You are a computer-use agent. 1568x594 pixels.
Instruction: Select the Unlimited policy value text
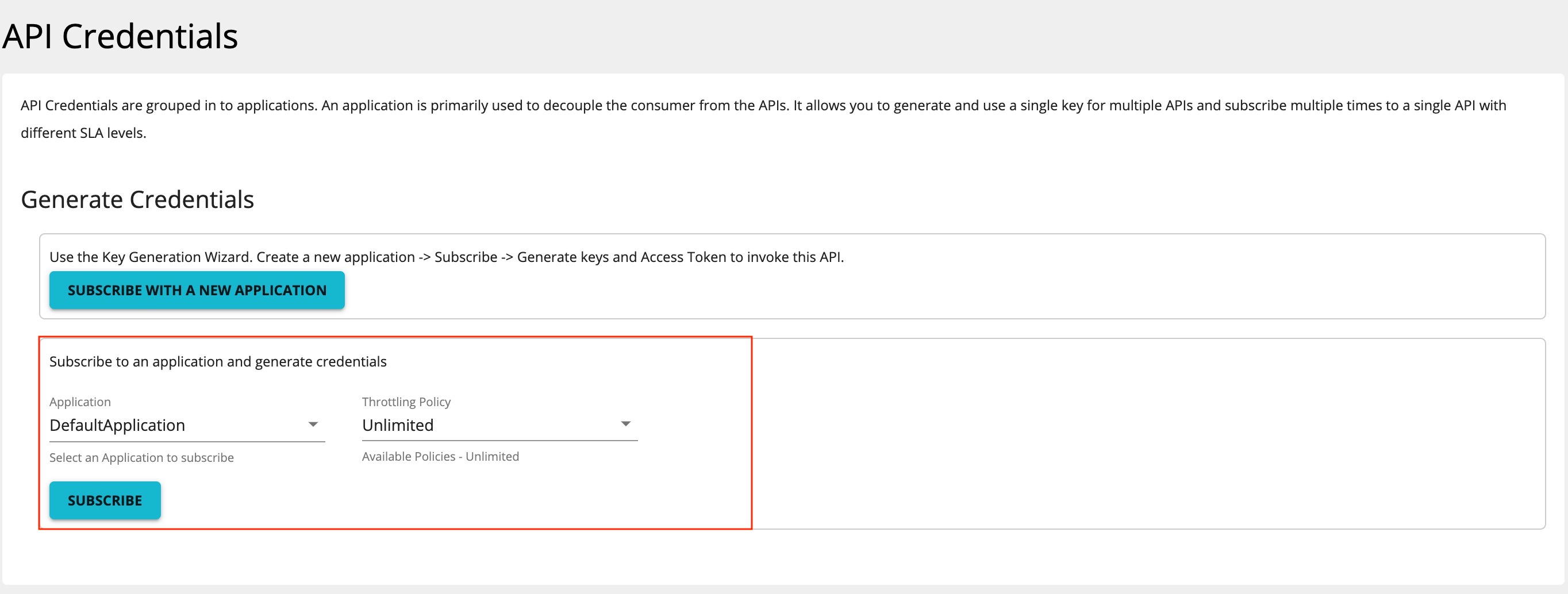398,425
